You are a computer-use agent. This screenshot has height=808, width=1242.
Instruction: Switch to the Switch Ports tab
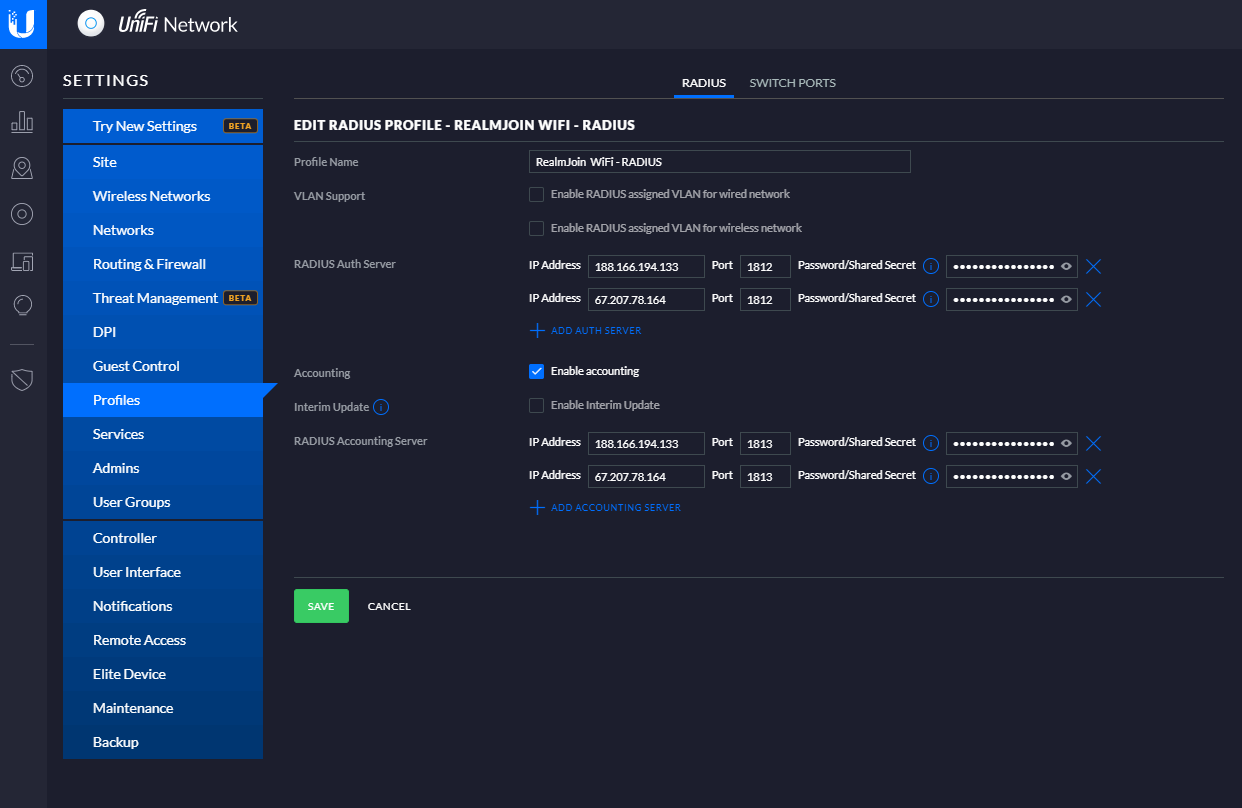[x=792, y=83]
